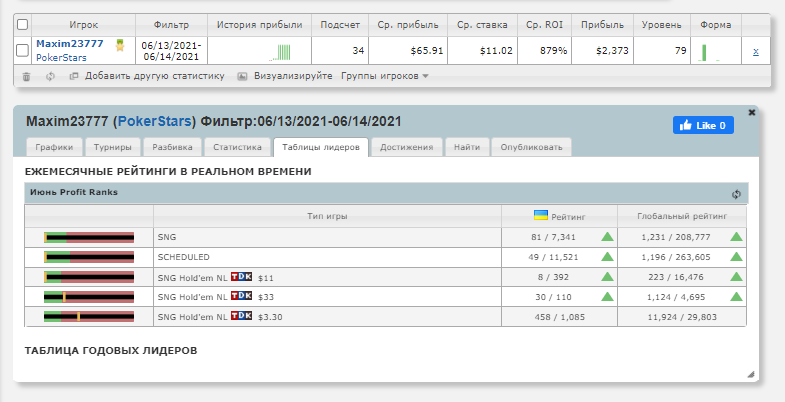Screen dimensions: 785x402
Task: Click the $33 row rank progress bar
Action: coord(89,297)
